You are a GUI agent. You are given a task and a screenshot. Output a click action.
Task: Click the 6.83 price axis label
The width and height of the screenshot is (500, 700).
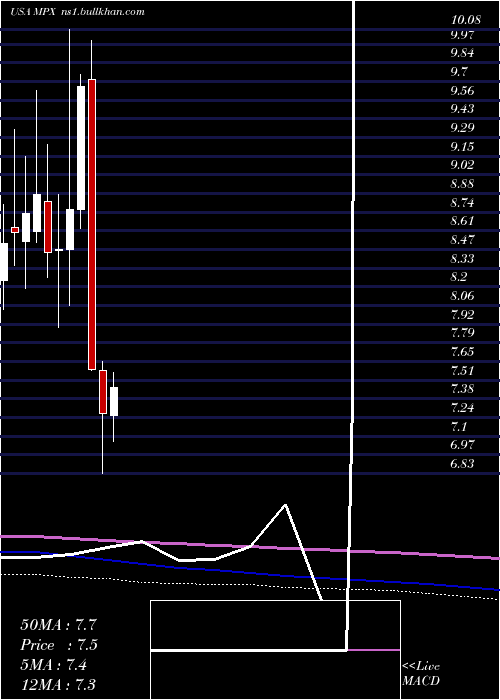462,464
